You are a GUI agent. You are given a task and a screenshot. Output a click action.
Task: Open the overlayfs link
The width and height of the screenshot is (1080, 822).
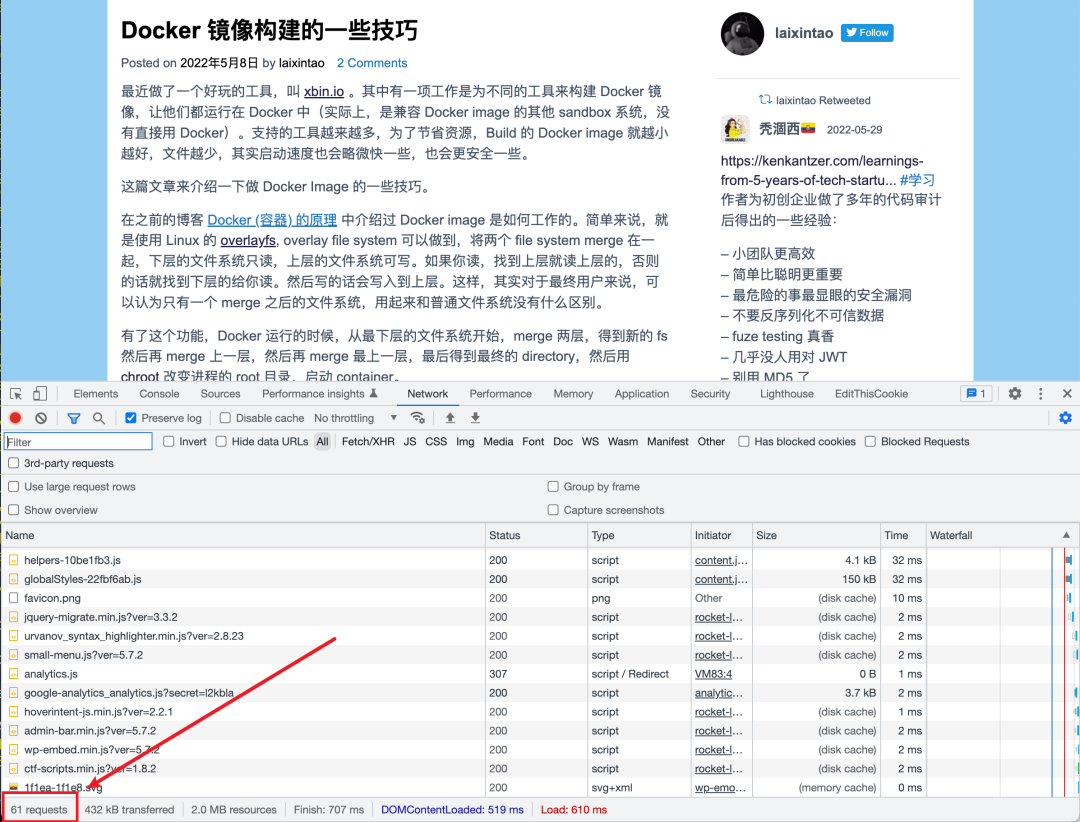pos(248,240)
